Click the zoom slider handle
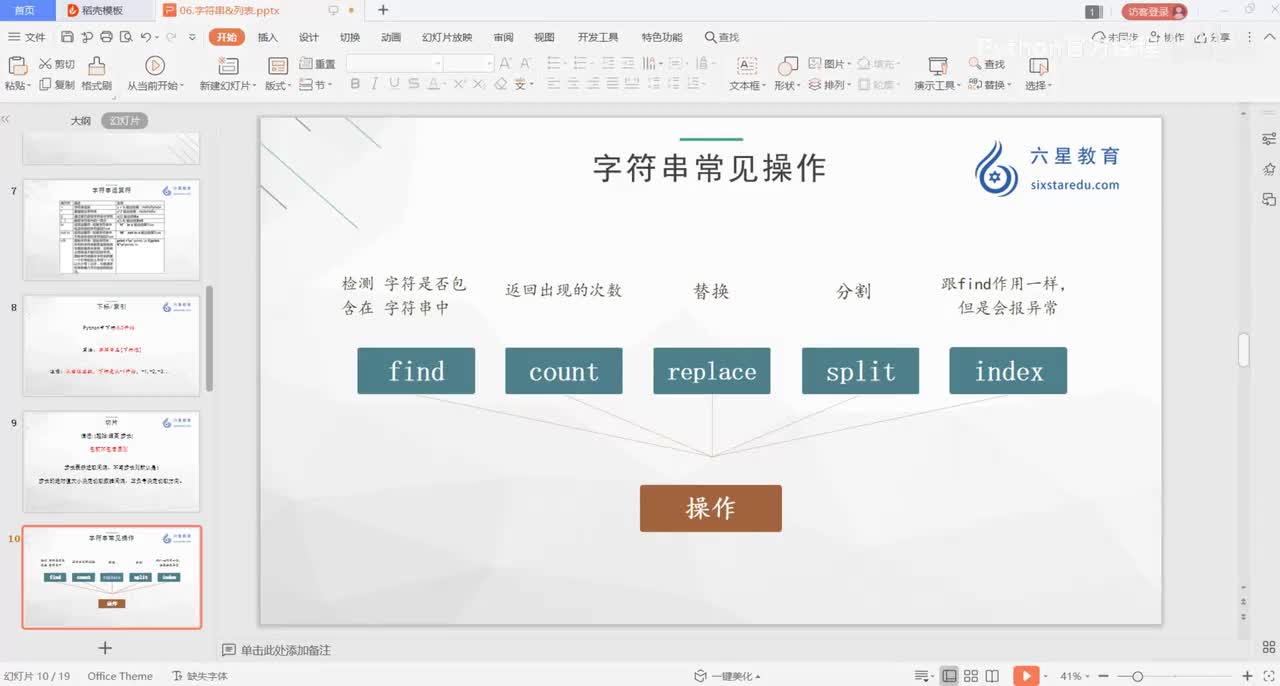Image resolution: width=1280 pixels, height=686 pixels. click(1137, 676)
